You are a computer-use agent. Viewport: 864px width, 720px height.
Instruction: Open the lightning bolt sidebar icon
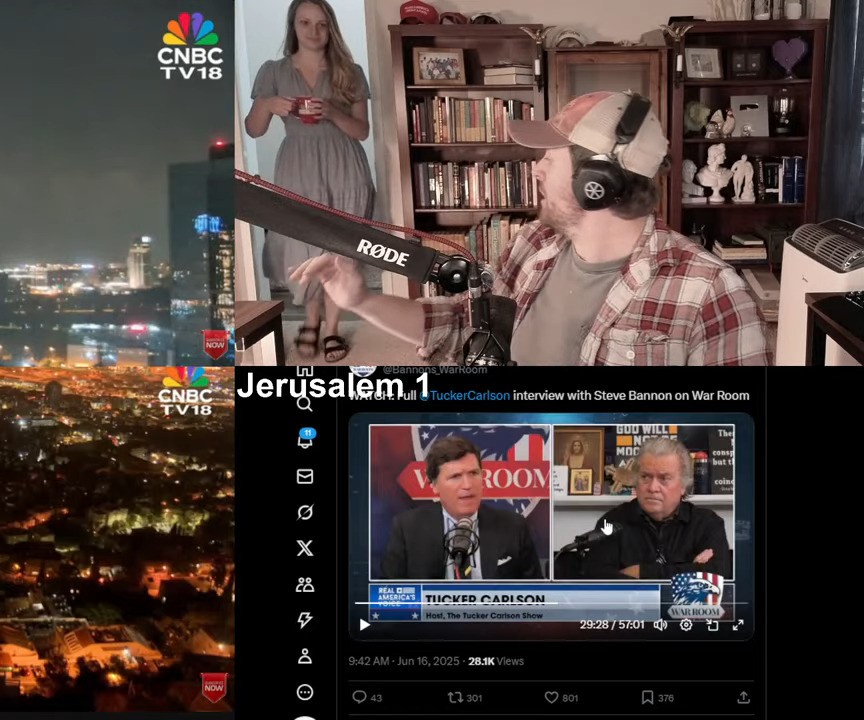[x=305, y=620]
